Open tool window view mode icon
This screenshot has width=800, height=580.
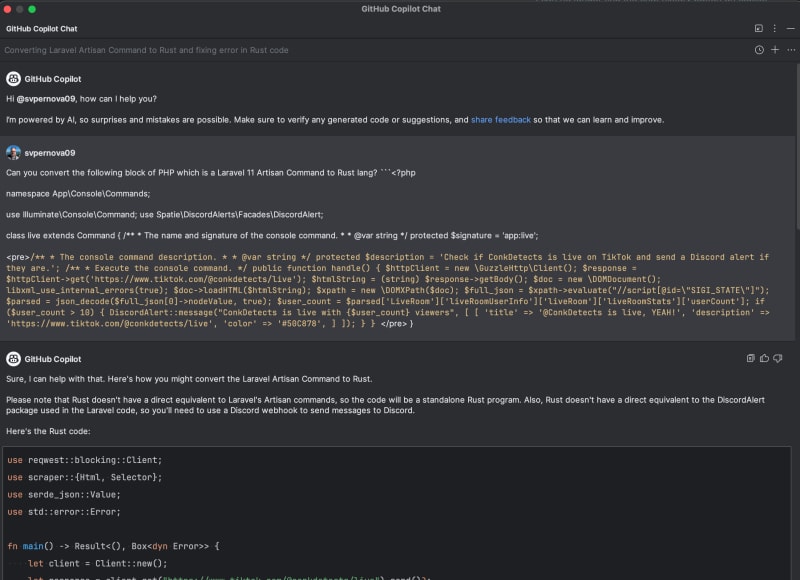click(x=759, y=29)
